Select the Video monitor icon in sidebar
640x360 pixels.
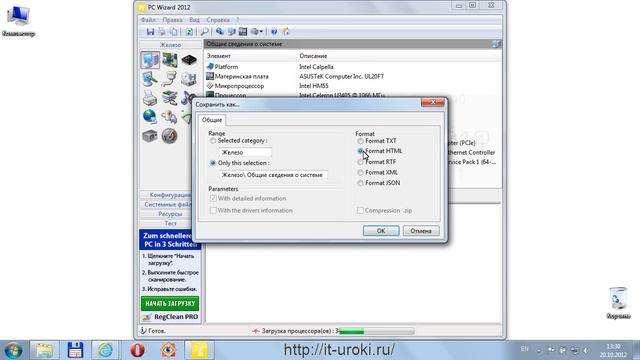pos(150,79)
